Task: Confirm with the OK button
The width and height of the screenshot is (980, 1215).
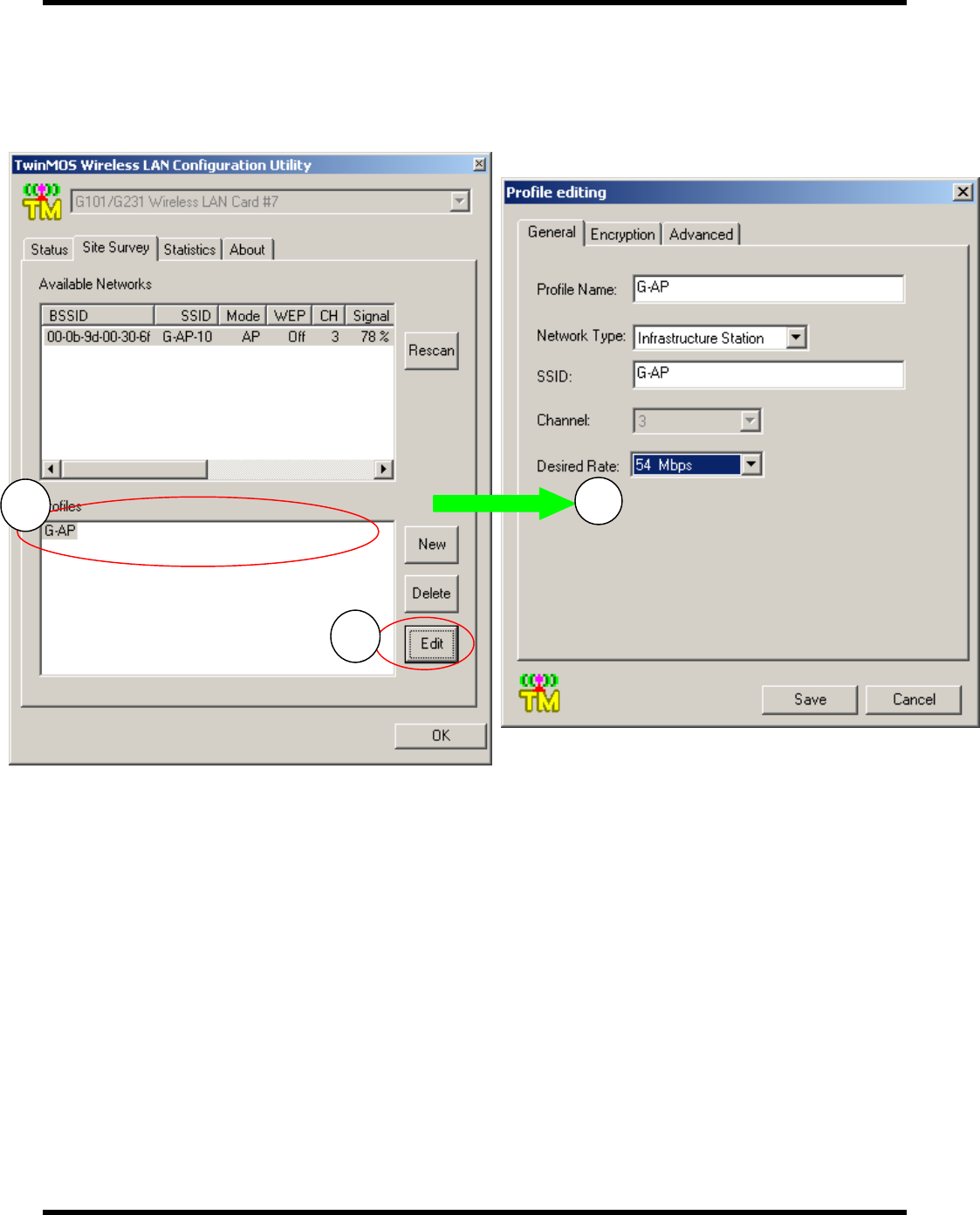Action: click(x=441, y=736)
